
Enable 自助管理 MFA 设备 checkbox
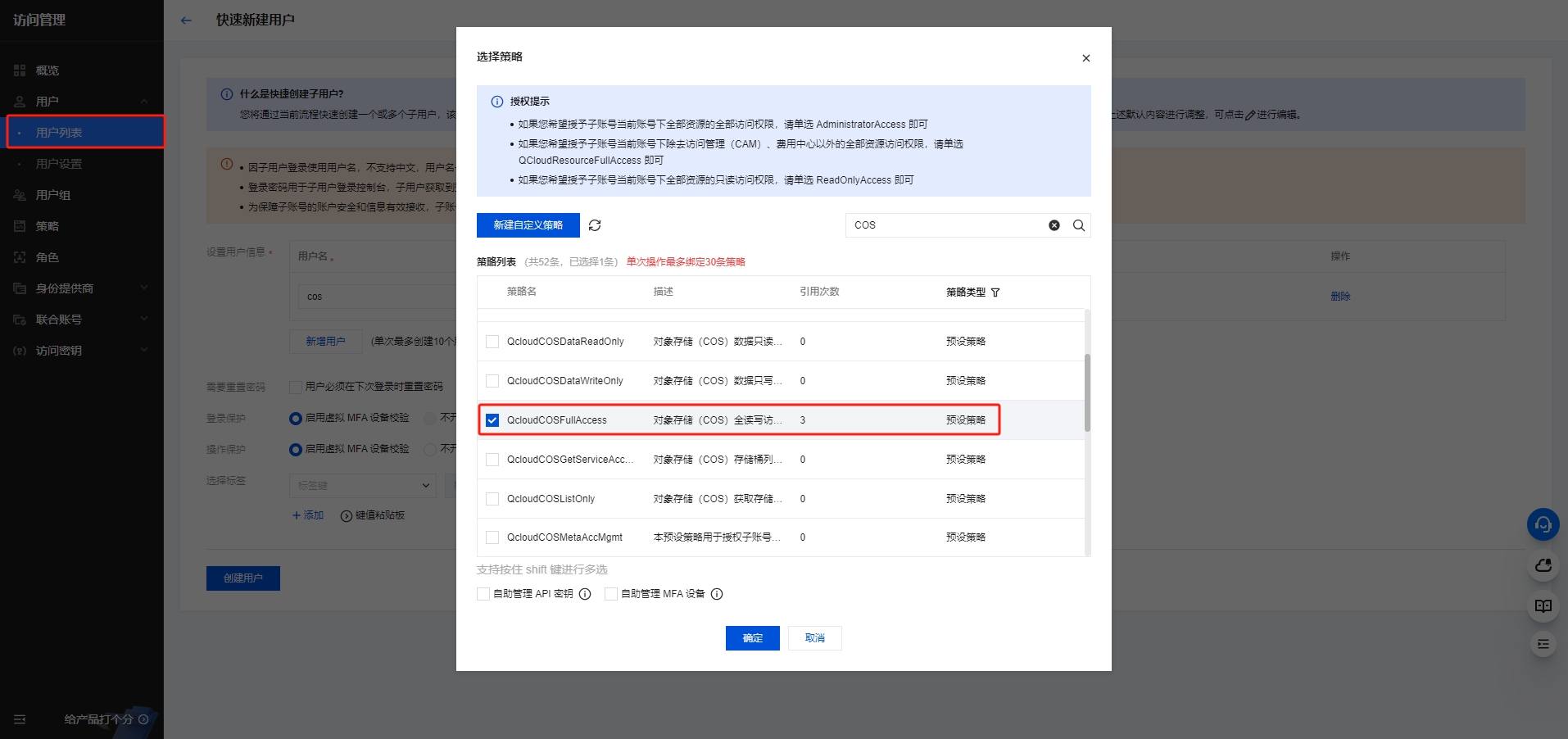click(x=611, y=594)
